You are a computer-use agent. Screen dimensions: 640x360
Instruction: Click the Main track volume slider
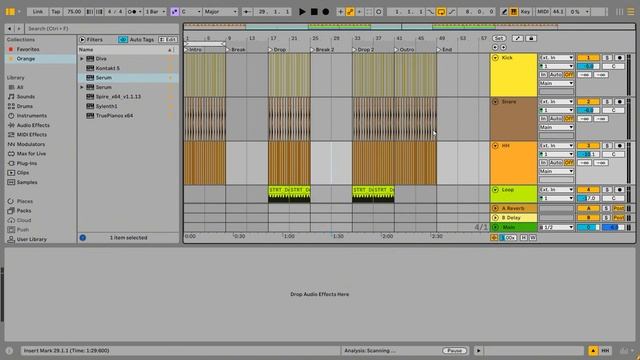pyautogui.click(x=588, y=227)
